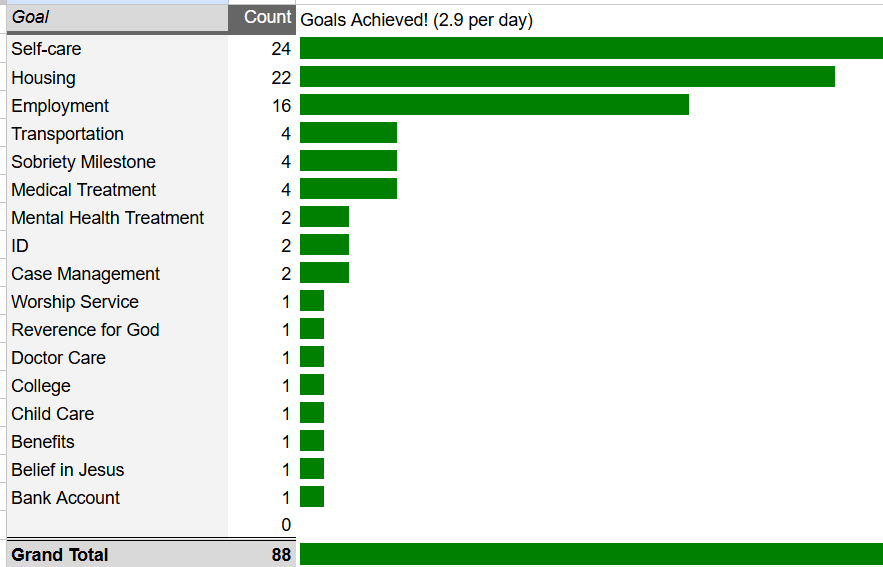
Task: Select the Goal header cell
Action: [117, 18]
